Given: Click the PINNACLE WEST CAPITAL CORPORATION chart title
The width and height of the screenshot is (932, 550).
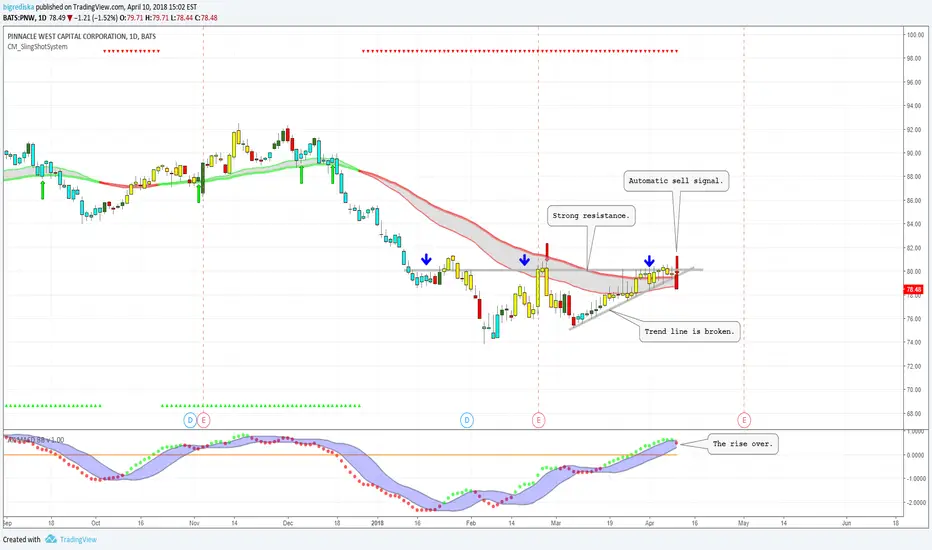Looking at the screenshot, I should point(81,36).
